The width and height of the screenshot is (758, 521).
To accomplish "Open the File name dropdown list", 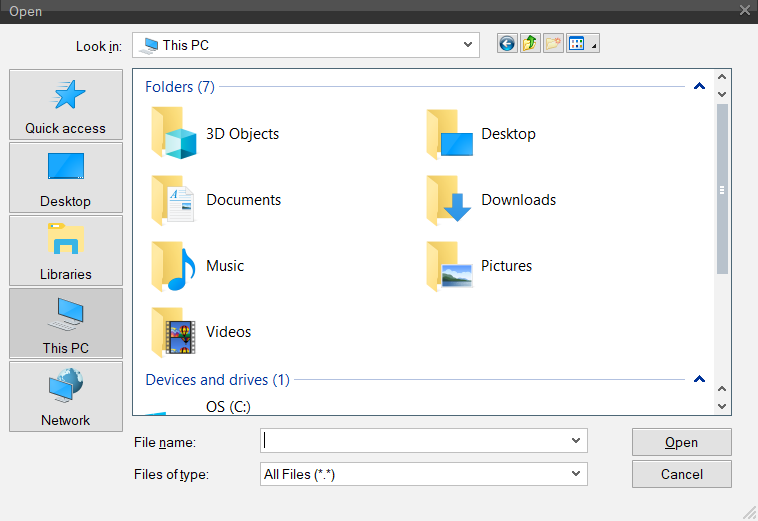I will pyautogui.click(x=576, y=441).
